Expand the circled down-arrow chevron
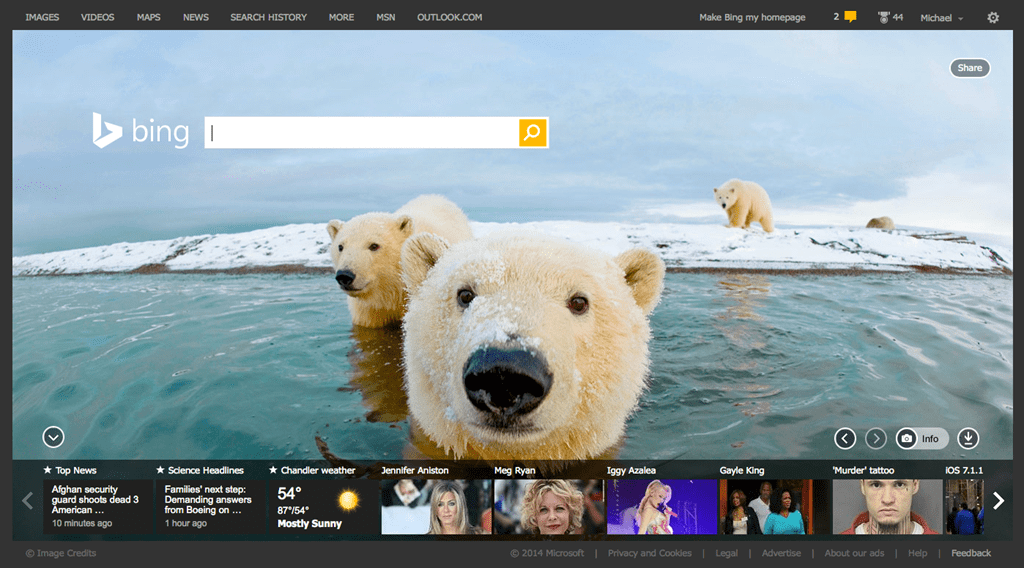The width and height of the screenshot is (1024, 568). pyautogui.click(x=54, y=437)
